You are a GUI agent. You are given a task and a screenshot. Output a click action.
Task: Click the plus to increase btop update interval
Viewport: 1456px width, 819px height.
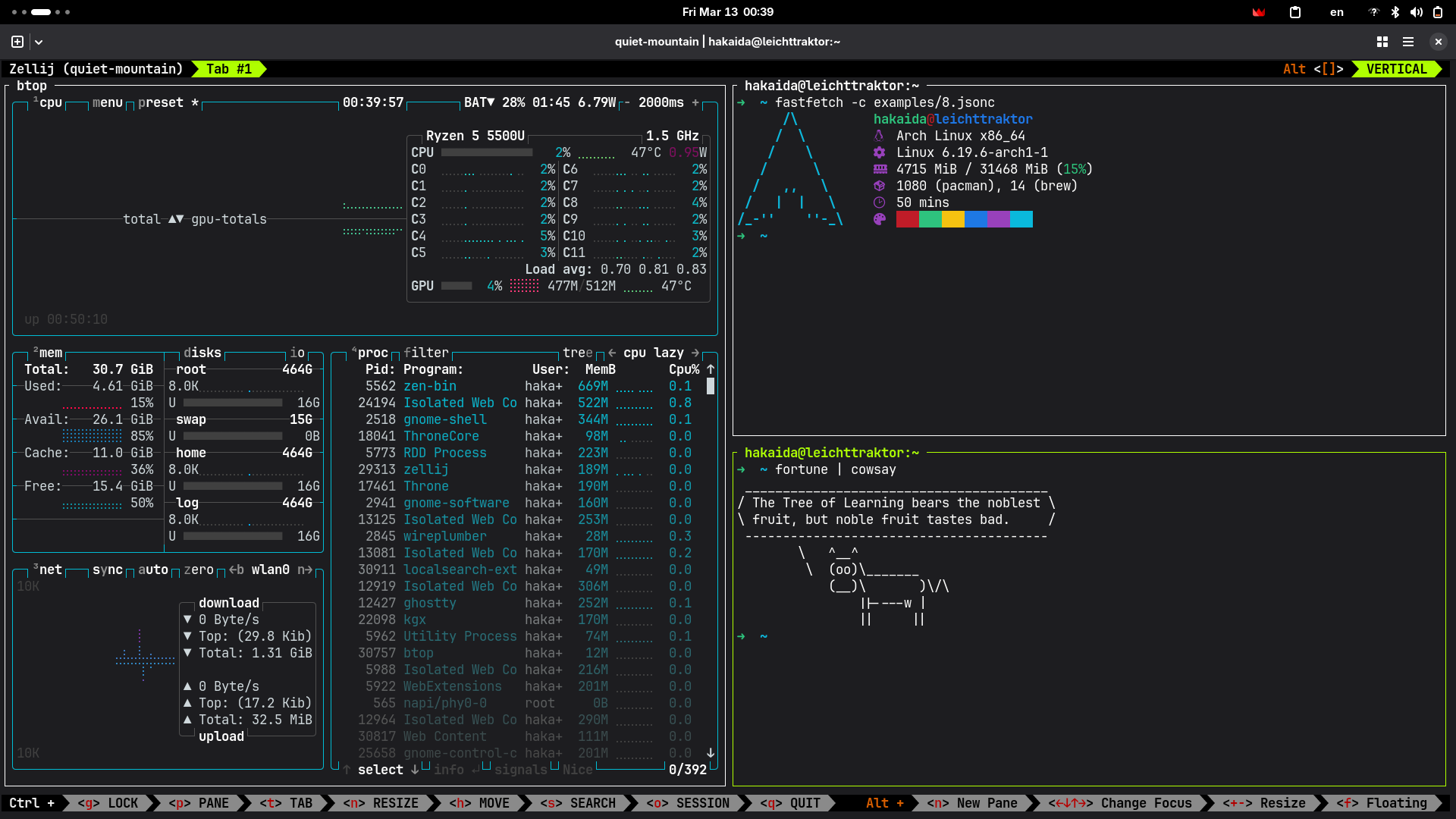pos(695,102)
